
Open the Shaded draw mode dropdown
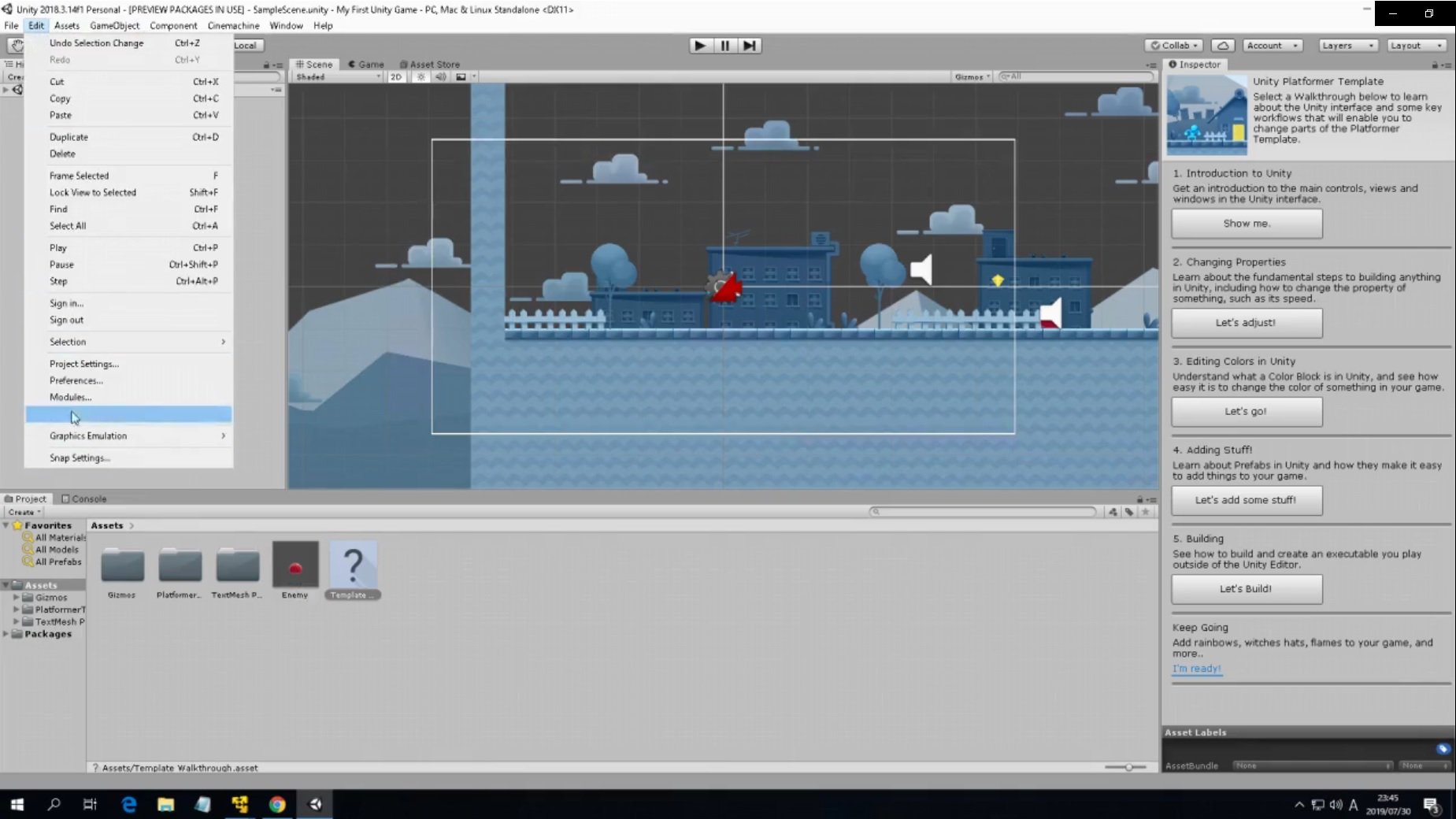[x=338, y=76]
